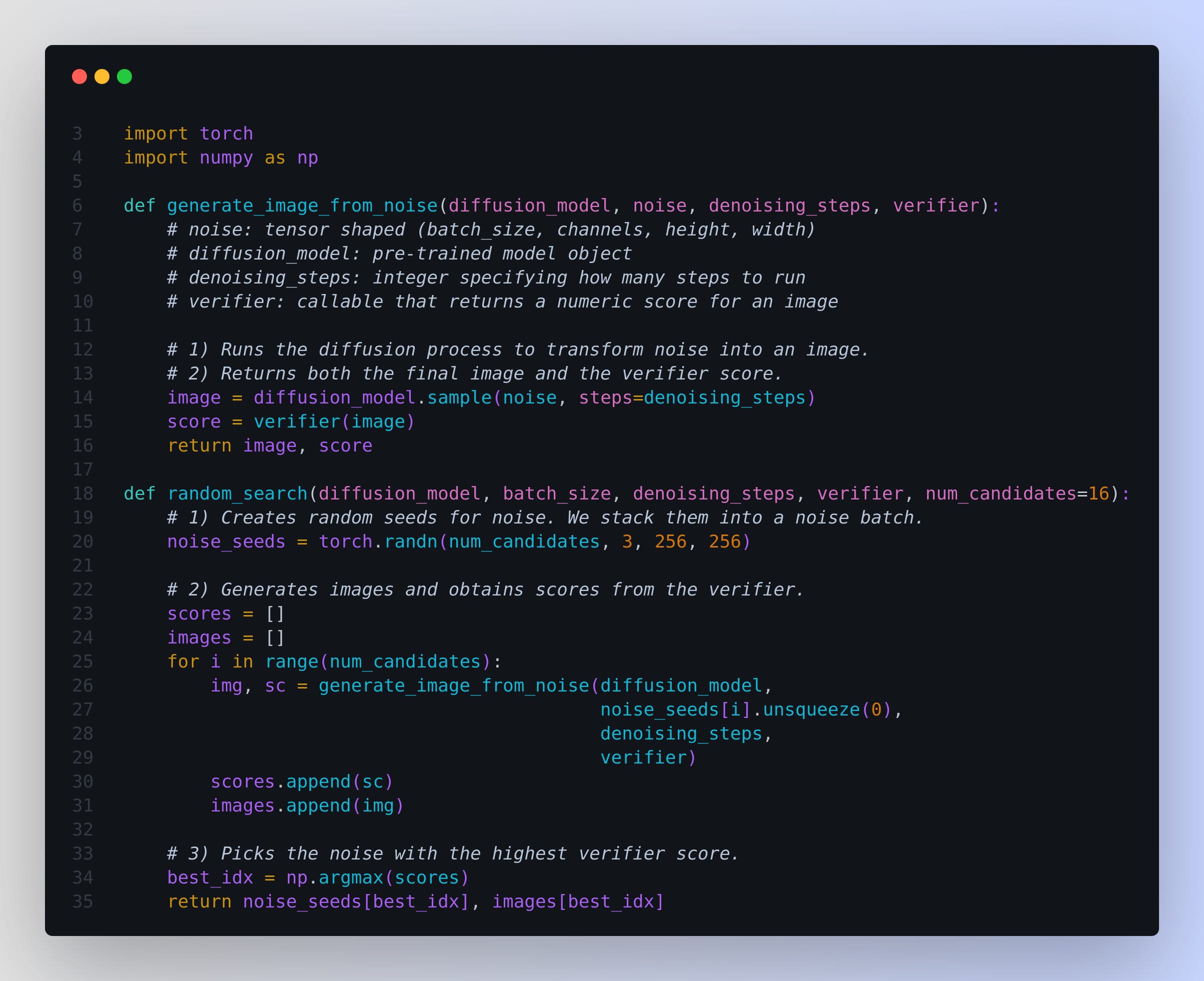Screen dimensions: 1204x981
Task: Click the generate_image_from_noise function definition name
Action: click(302, 205)
